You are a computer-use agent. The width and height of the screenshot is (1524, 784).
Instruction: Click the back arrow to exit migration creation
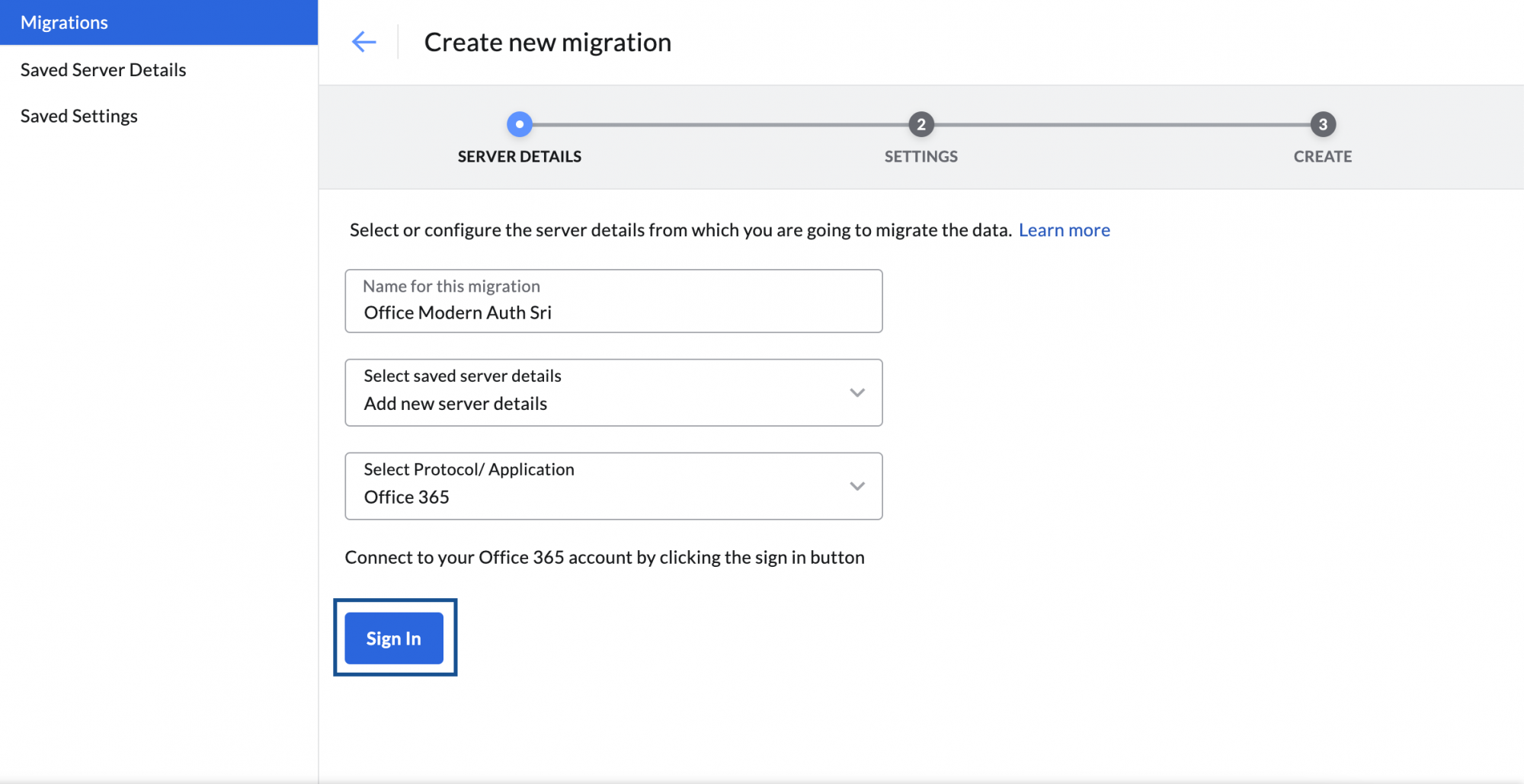pyautogui.click(x=364, y=42)
